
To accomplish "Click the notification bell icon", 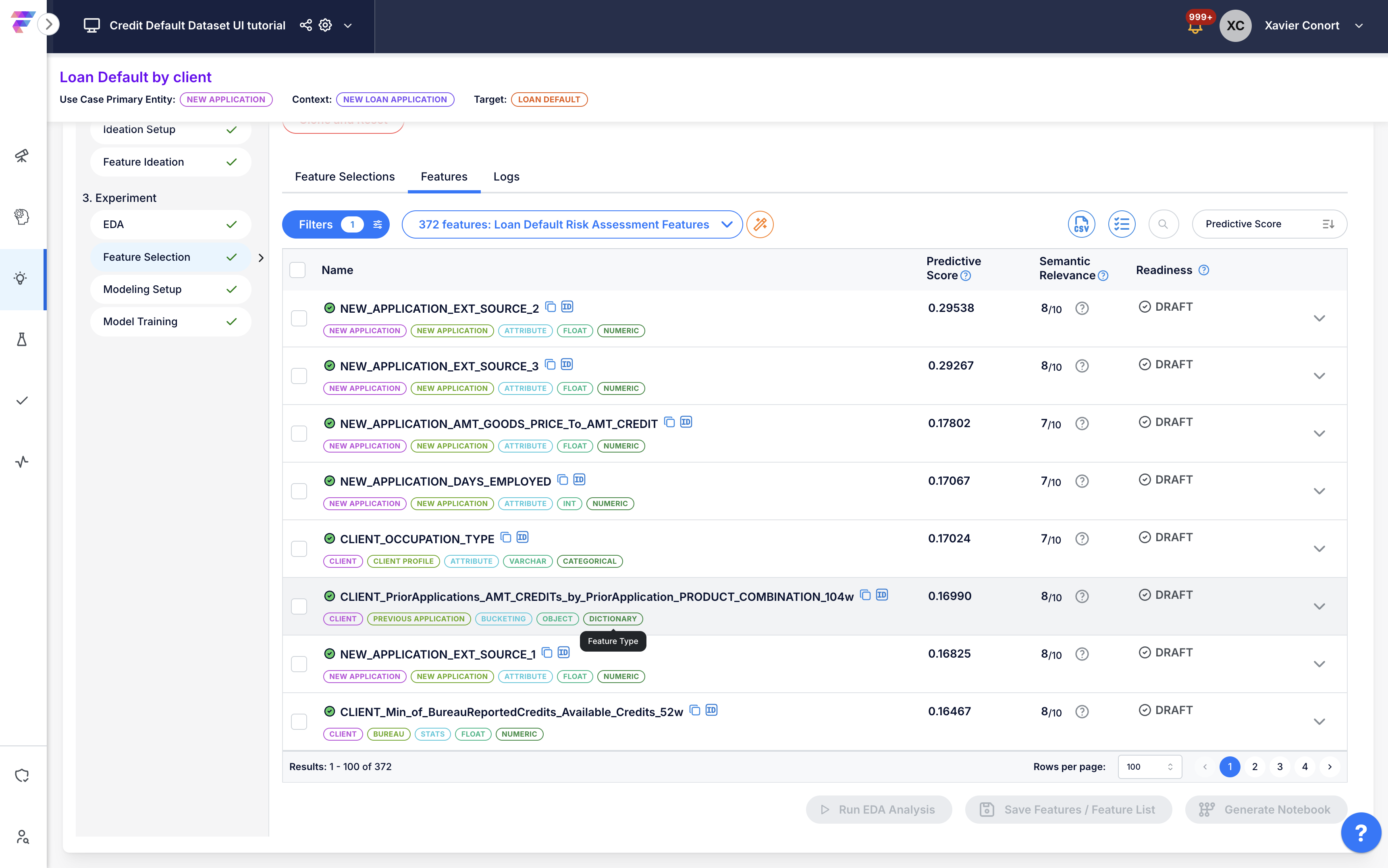I will (x=1195, y=27).
